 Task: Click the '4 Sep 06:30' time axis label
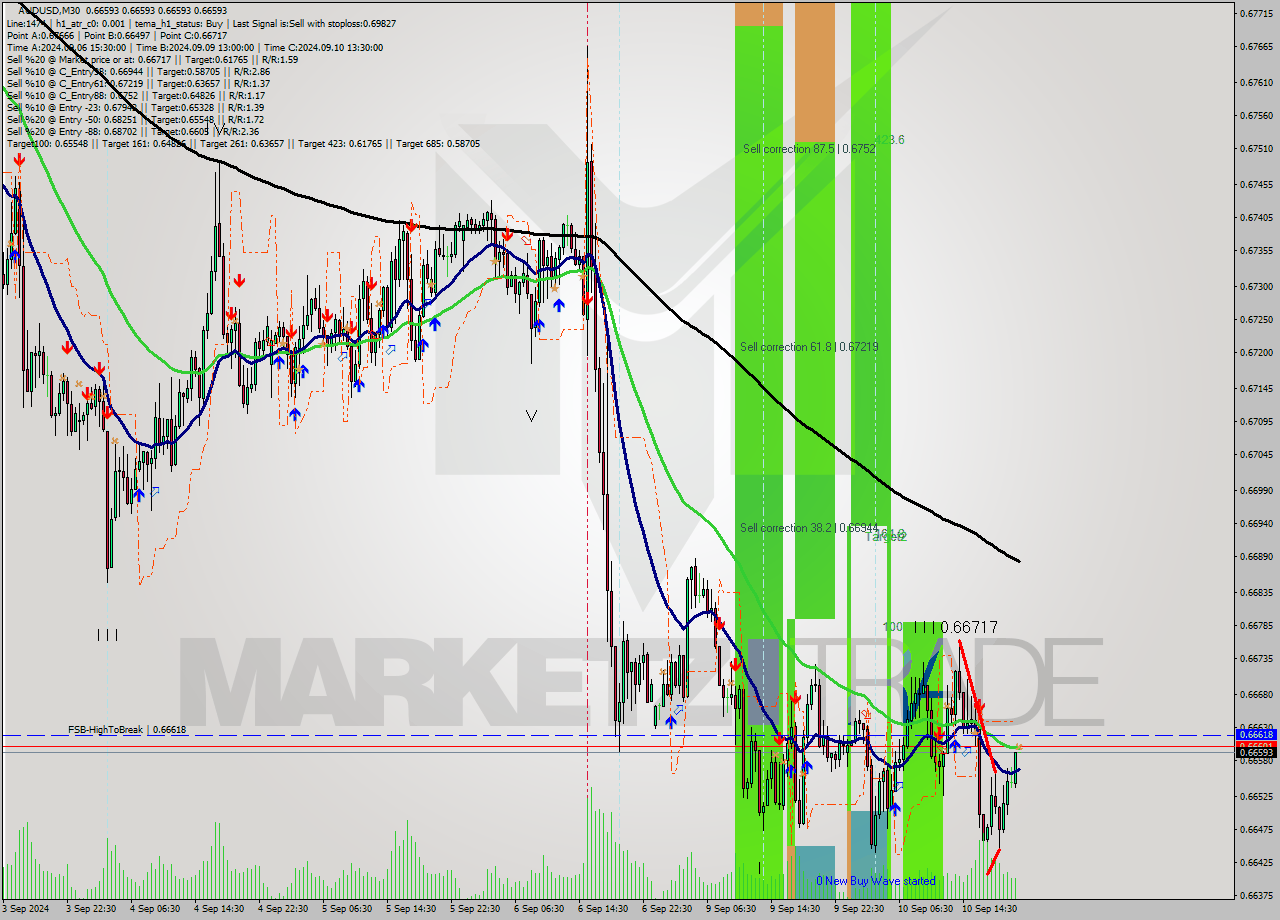[155, 910]
